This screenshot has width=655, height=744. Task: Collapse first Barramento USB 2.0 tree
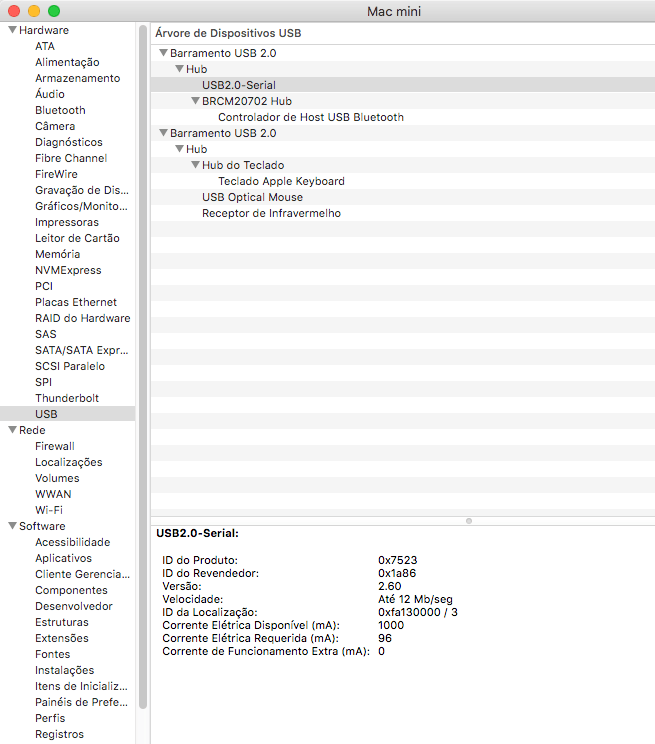[x=164, y=53]
